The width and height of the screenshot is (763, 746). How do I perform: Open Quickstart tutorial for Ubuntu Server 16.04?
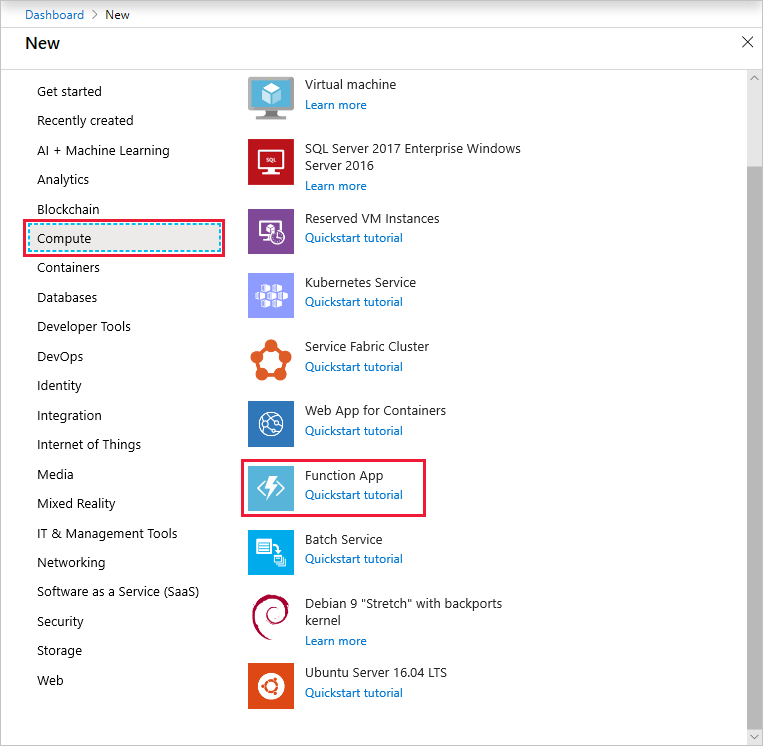point(354,693)
